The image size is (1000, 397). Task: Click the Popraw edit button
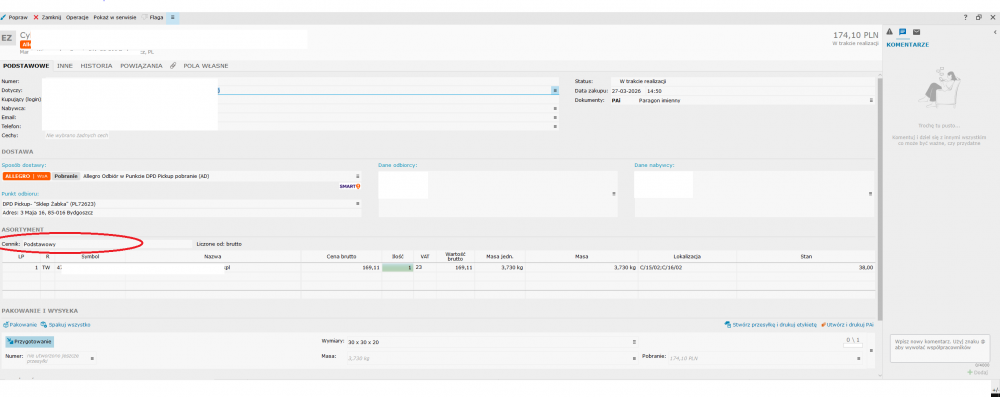point(14,17)
